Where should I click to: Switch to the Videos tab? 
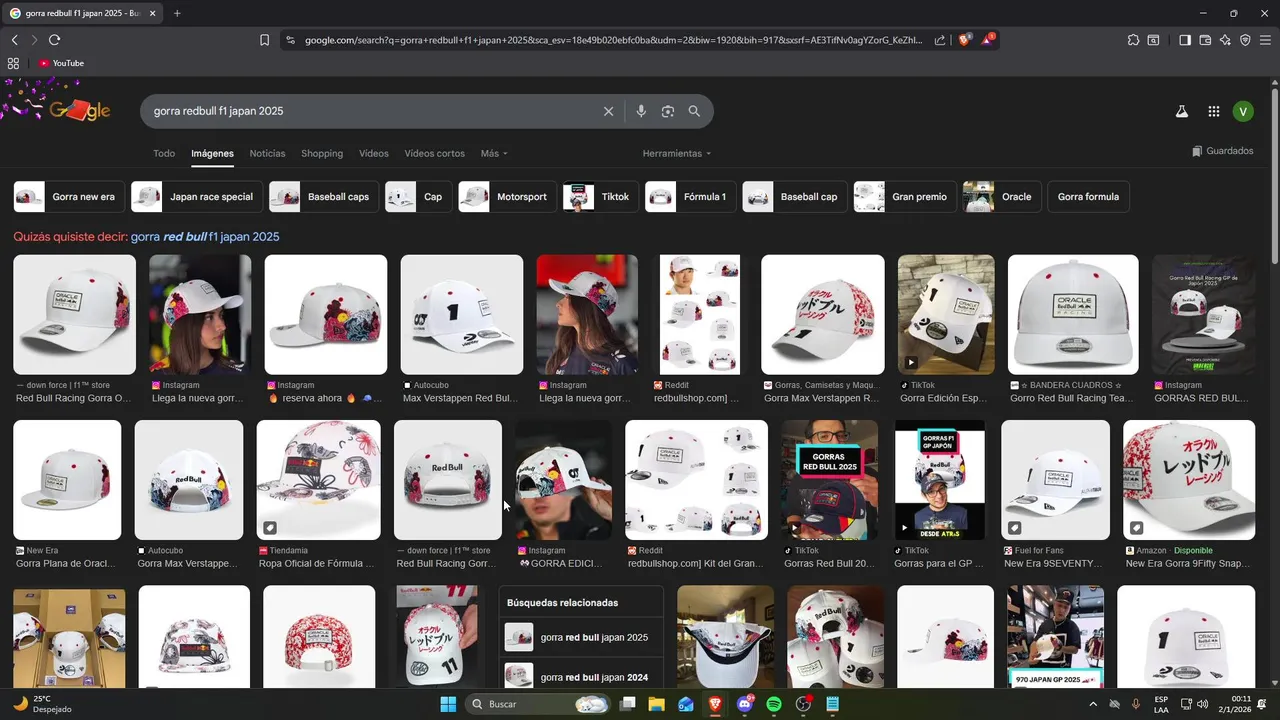(x=374, y=154)
